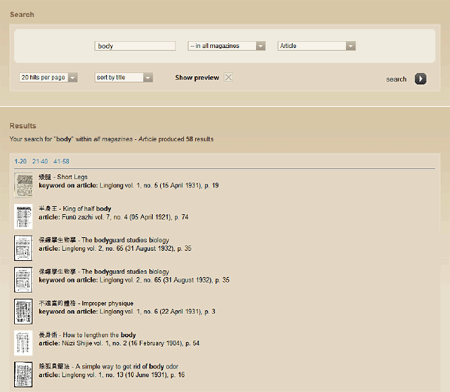
Task: Open thumbnail of bodyguard article on p. 35
Action: pos(23,248)
